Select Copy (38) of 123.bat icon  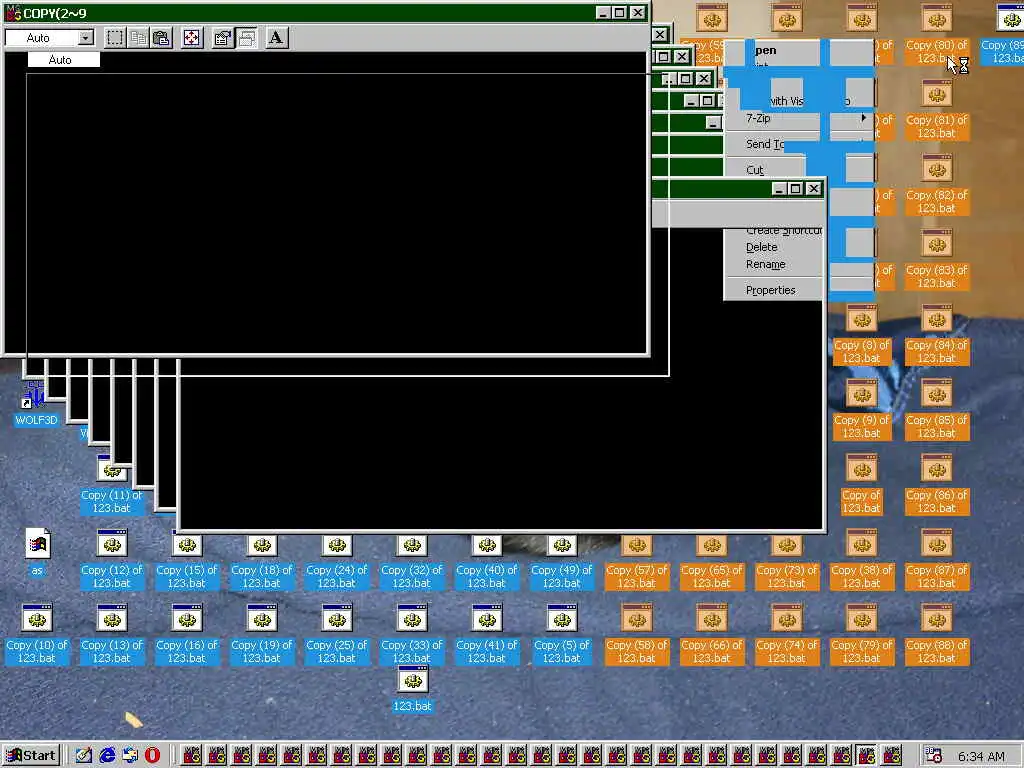[x=862, y=560]
